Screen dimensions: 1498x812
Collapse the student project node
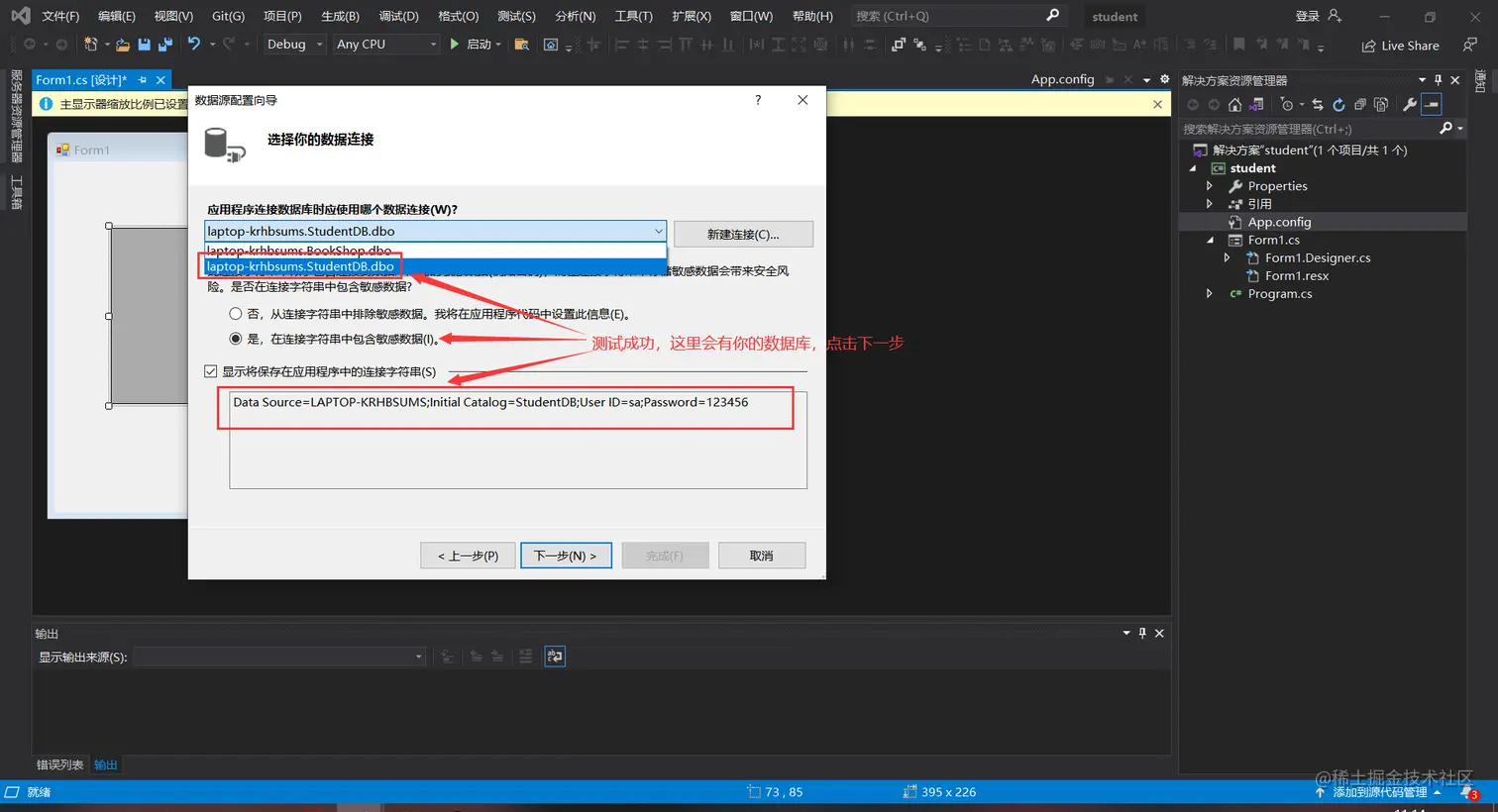coord(1193,168)
